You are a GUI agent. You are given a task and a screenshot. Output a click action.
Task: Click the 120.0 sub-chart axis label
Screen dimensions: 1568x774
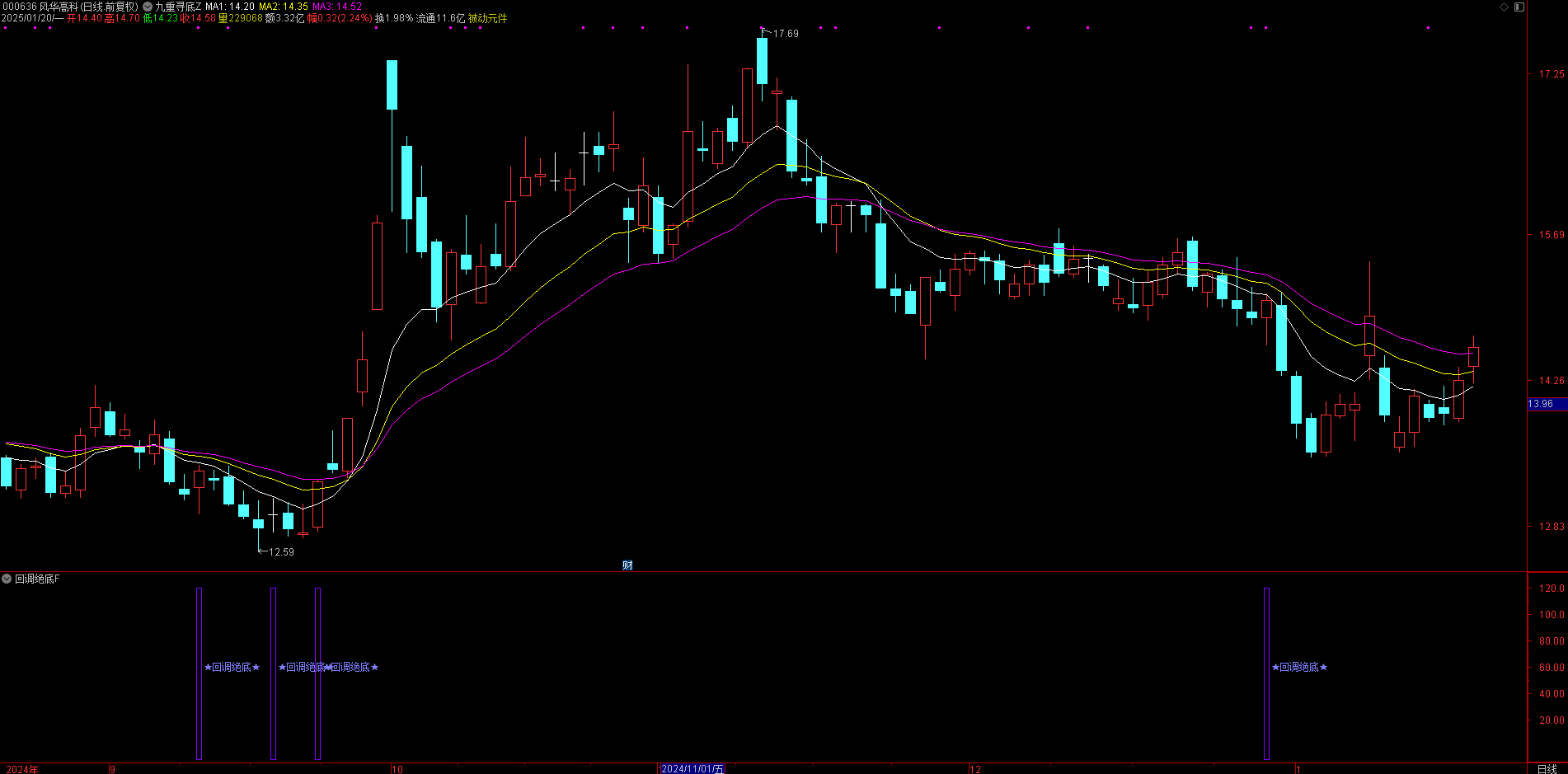tap(1552, 589)
